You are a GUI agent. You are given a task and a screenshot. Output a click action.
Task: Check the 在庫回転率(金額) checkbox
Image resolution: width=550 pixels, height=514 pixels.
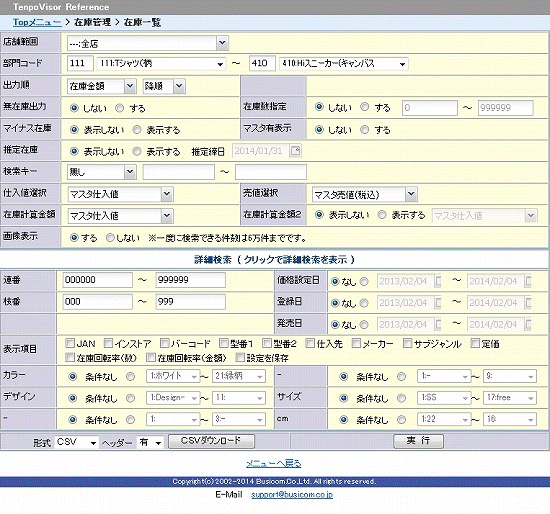(x=151, y=358)
